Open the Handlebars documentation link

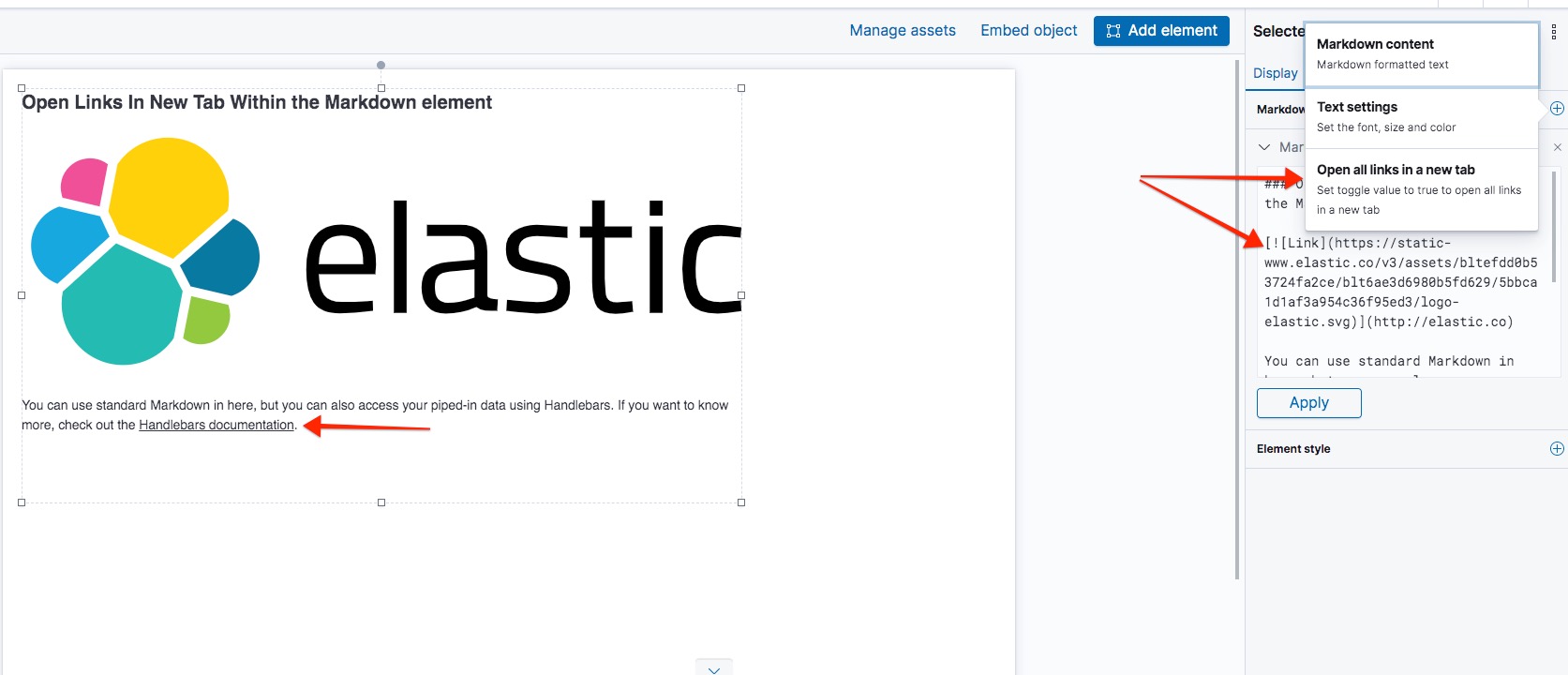[x=217, y=425]
